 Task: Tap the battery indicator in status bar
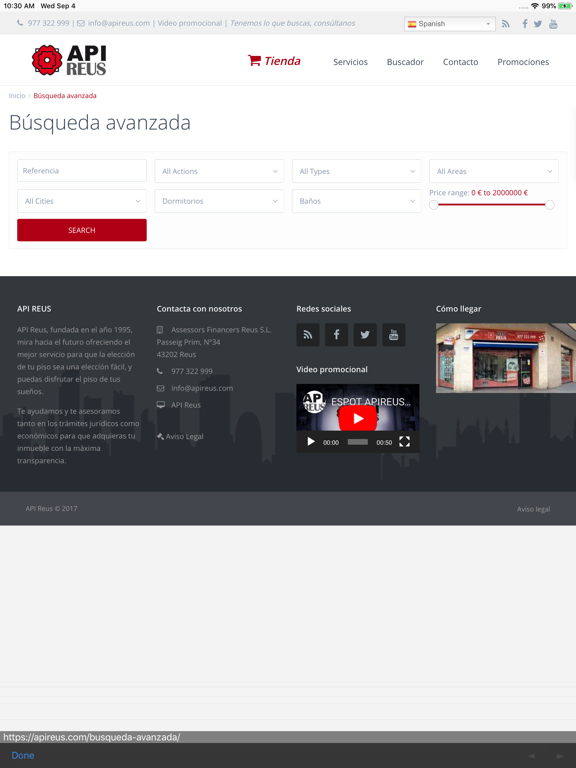coord(564,6)
